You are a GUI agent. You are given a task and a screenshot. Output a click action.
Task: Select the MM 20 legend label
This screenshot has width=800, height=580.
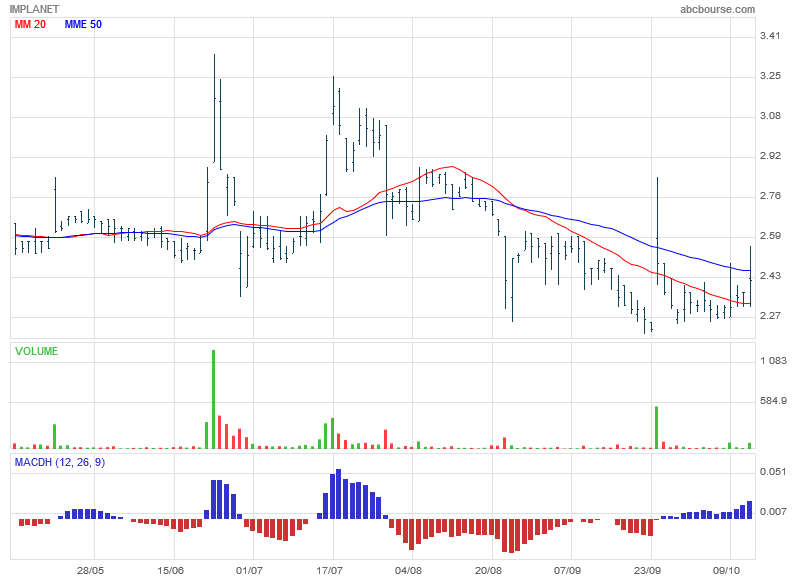coord(30,24)
